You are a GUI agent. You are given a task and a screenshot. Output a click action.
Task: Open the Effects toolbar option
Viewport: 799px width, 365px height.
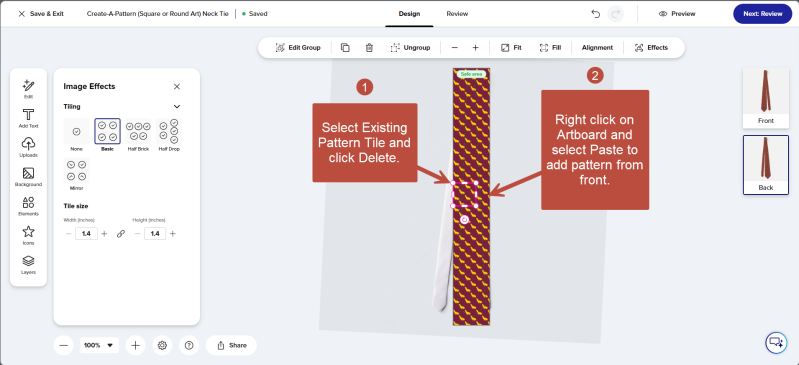(x=651, y=47)
